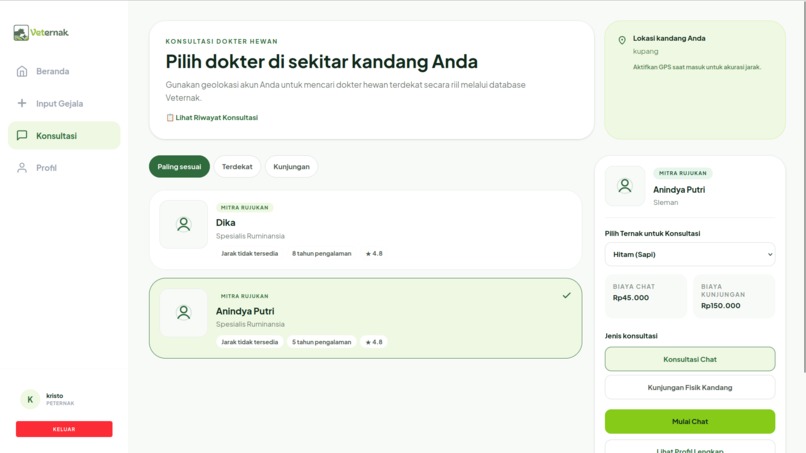This screenshot has height=453, width=806.
Task: Open the Hitam (Sapi) livestock dropdown
Action: pos(690,255)
